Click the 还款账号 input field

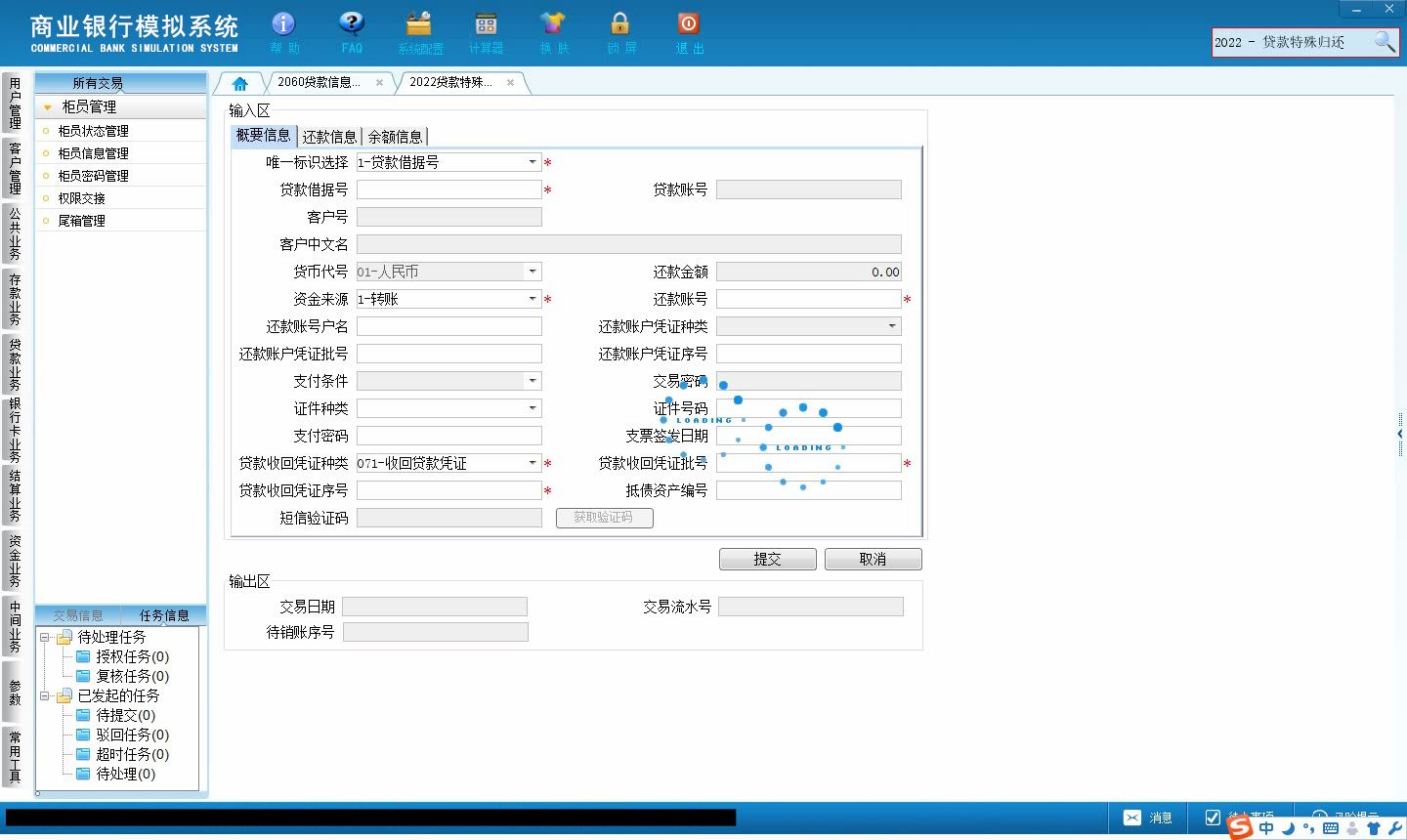click(x=808, y=299)
